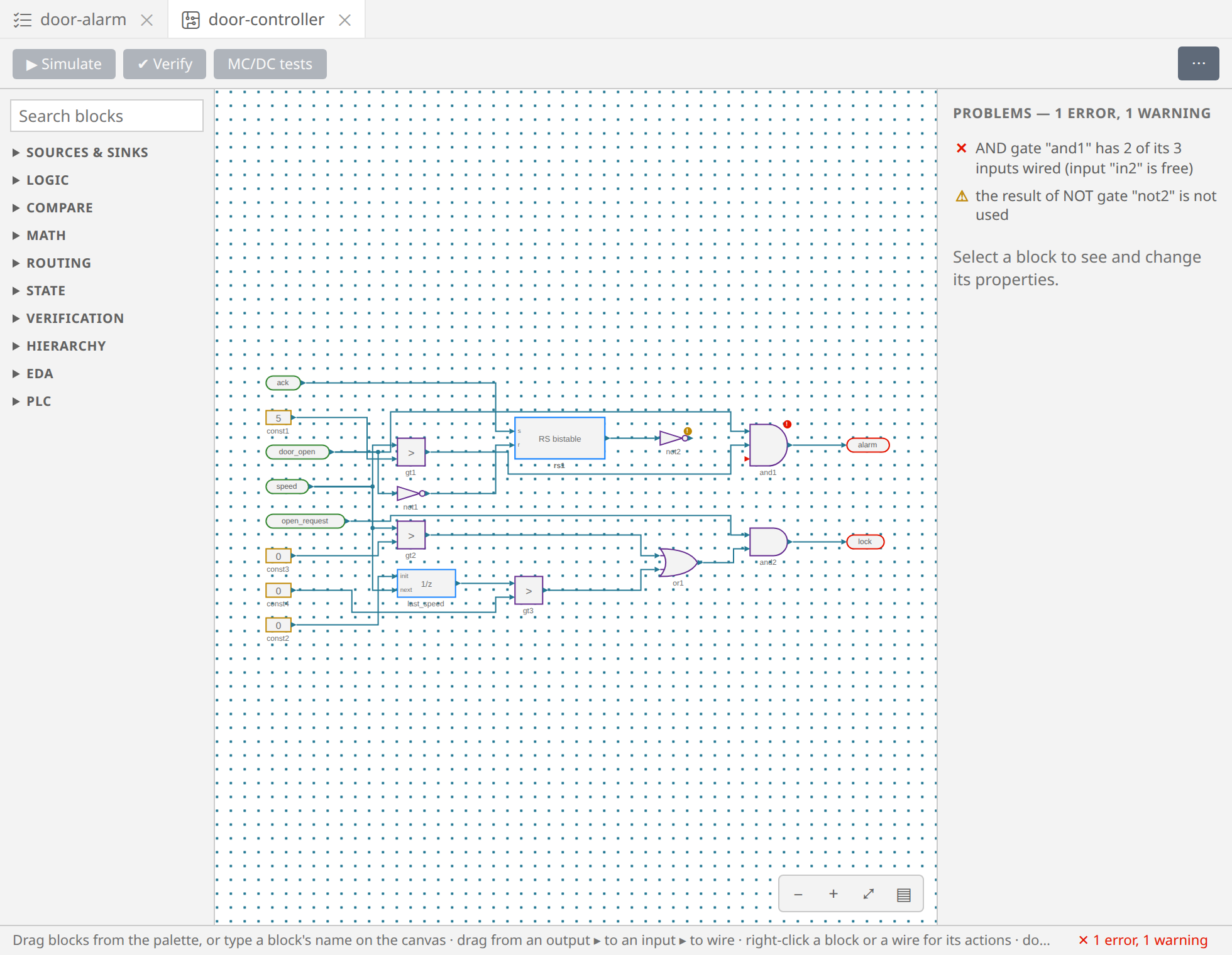
Task: Click the fit-to-view diagonal arrows icon
Action: (869, 893)
